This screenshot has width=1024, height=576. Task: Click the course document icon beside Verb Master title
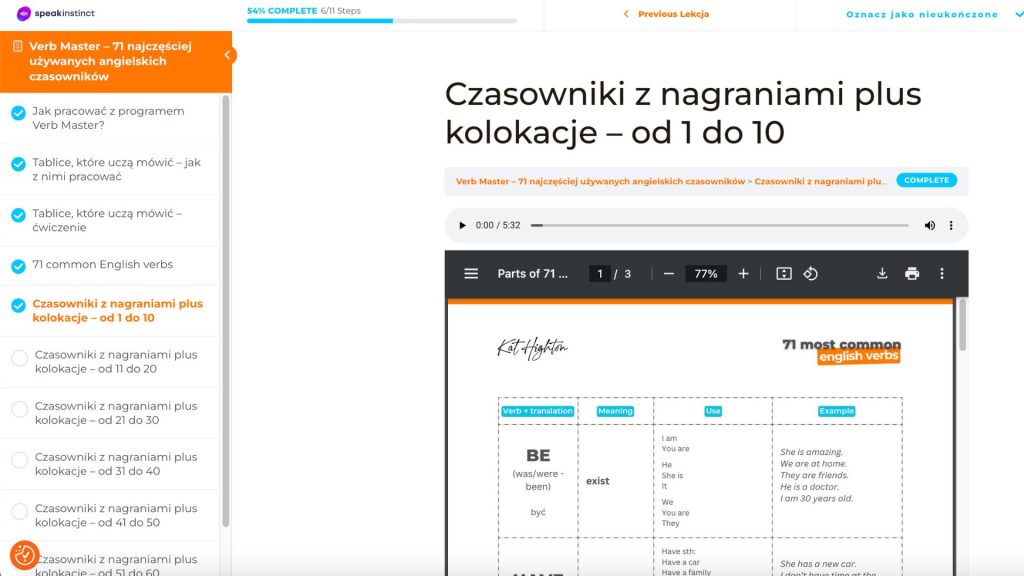[x=18, y=46]
